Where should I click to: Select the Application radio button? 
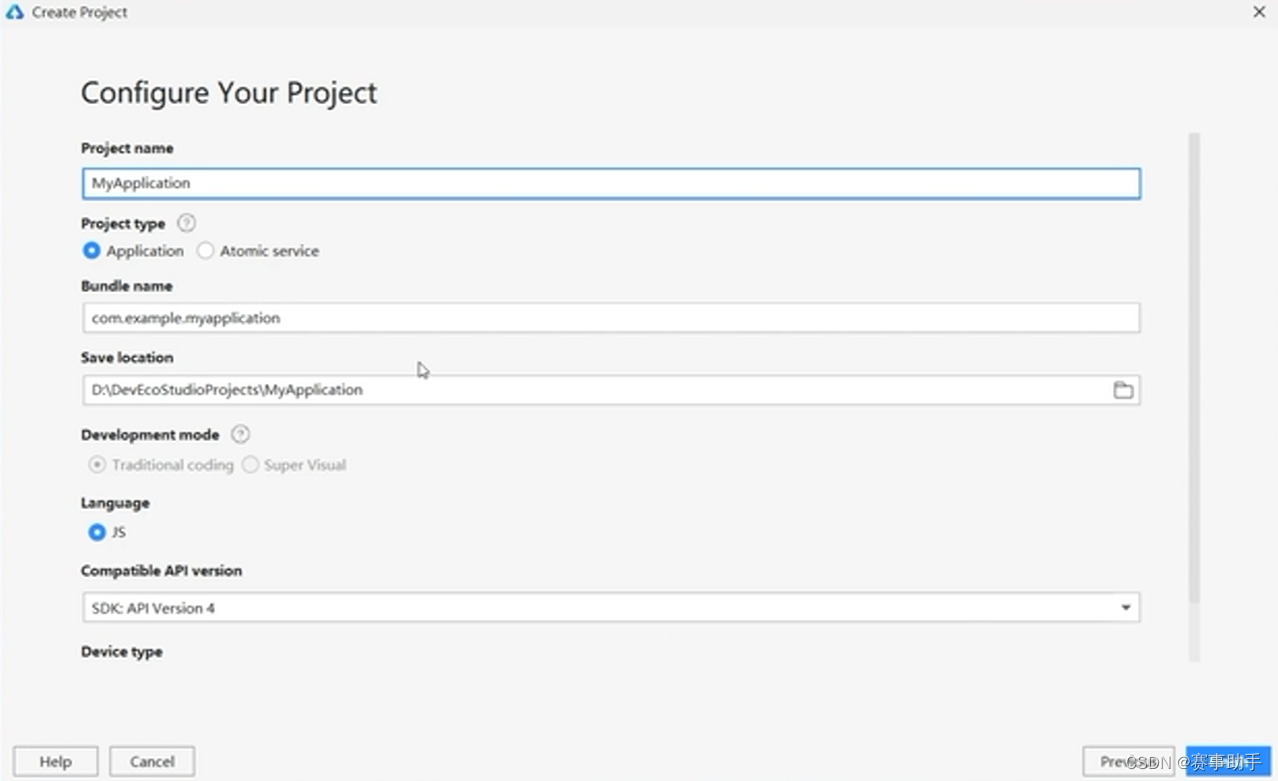92,251
